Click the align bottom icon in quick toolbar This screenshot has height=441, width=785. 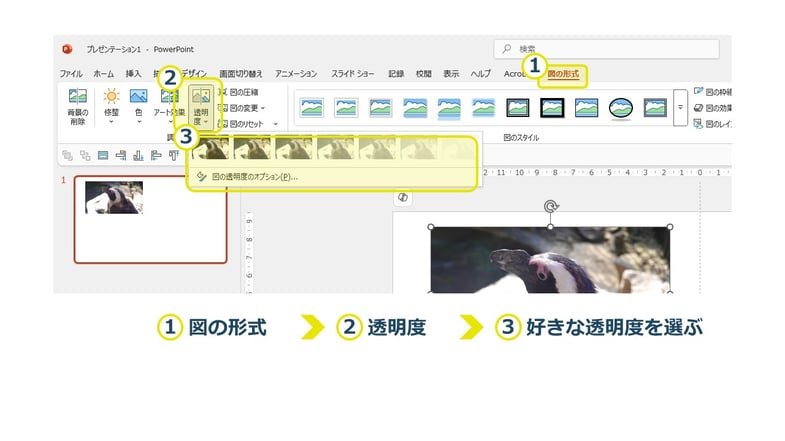coord(138,156)
